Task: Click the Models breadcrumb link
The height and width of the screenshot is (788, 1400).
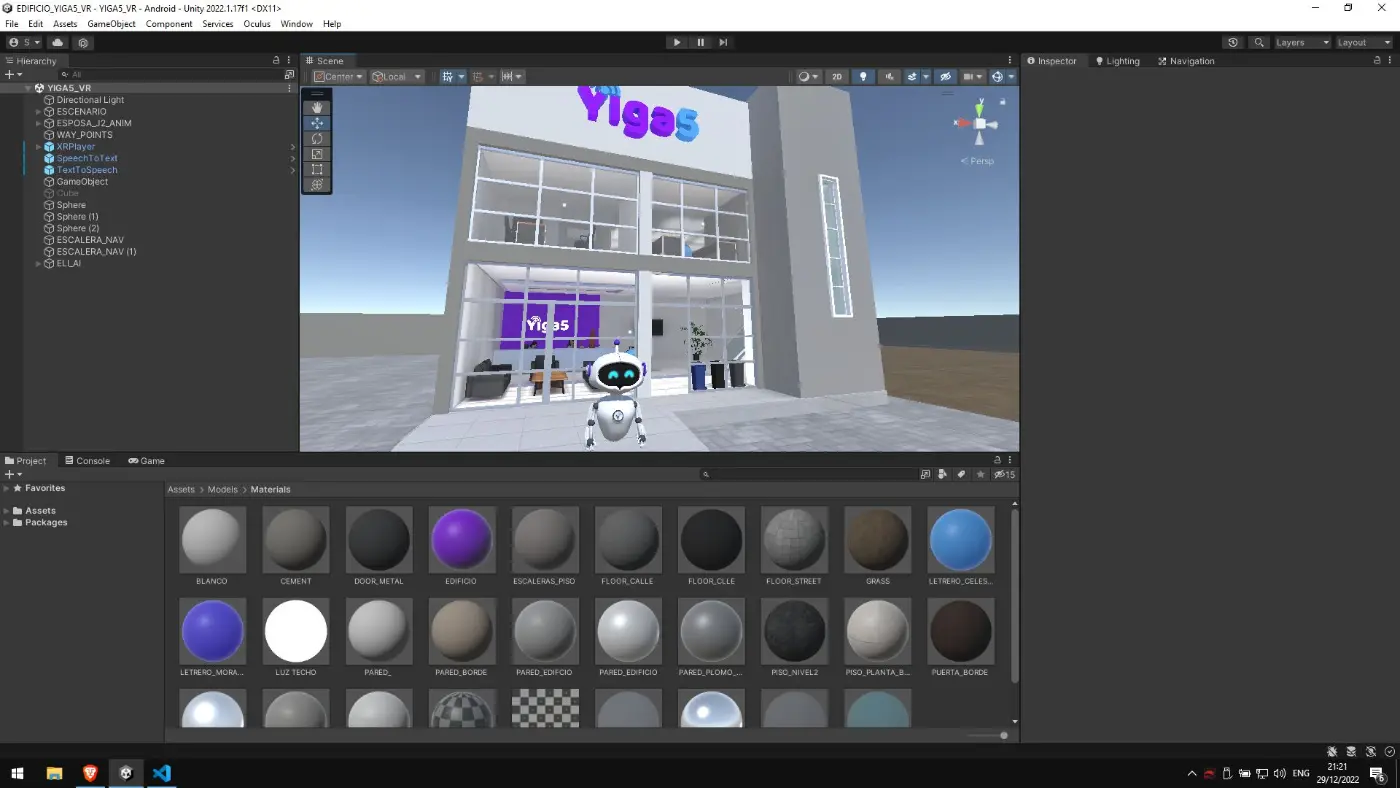Action: pyautogui.click(x=222, y=490)
